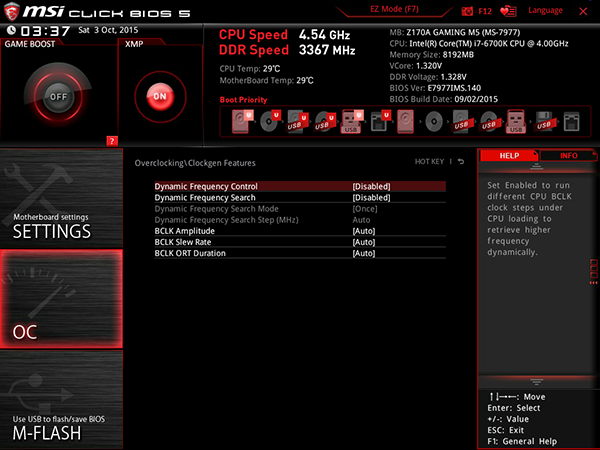Open the OC overclocking tile
Screen dimensions: 600x450
61,299
